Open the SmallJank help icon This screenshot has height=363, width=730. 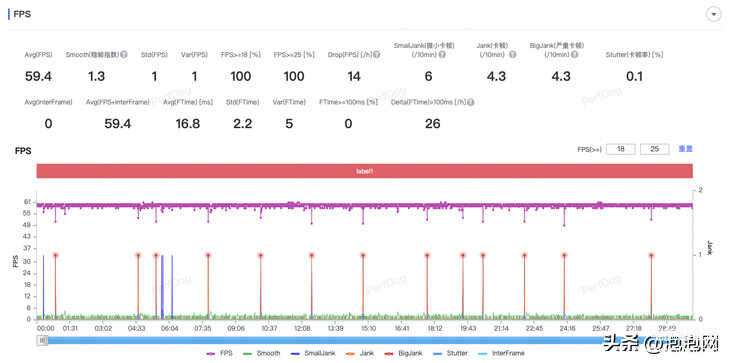(x=442, y=54)
